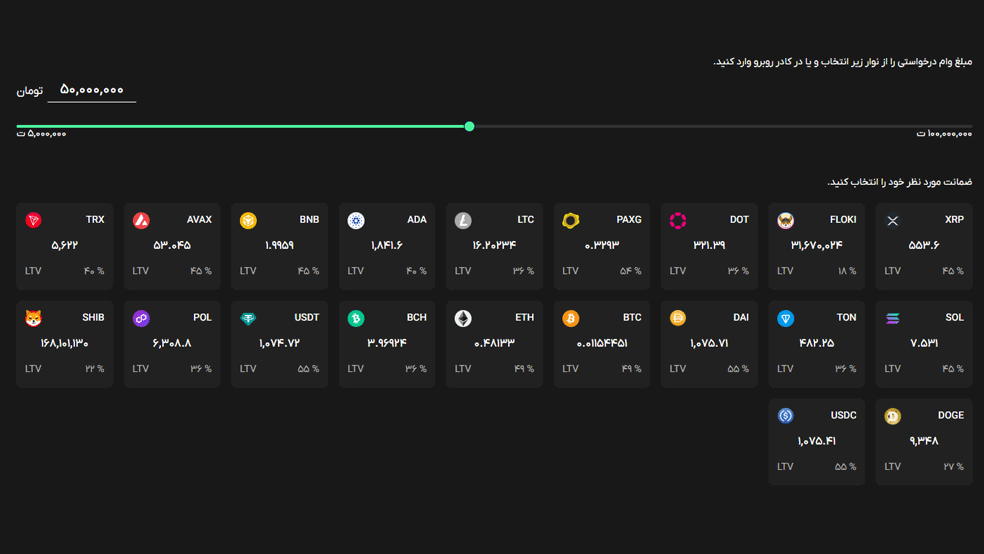Click the DOT Polkadot icon
Image resolution: width=984 pixels, height=554 pixels.
pos(678,220)
